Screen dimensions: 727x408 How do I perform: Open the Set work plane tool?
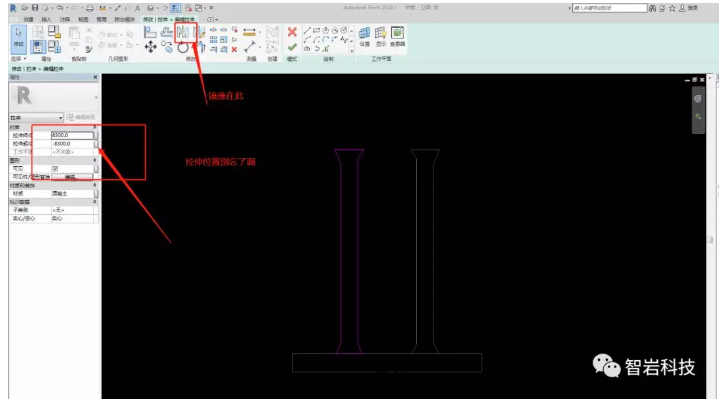364,36
